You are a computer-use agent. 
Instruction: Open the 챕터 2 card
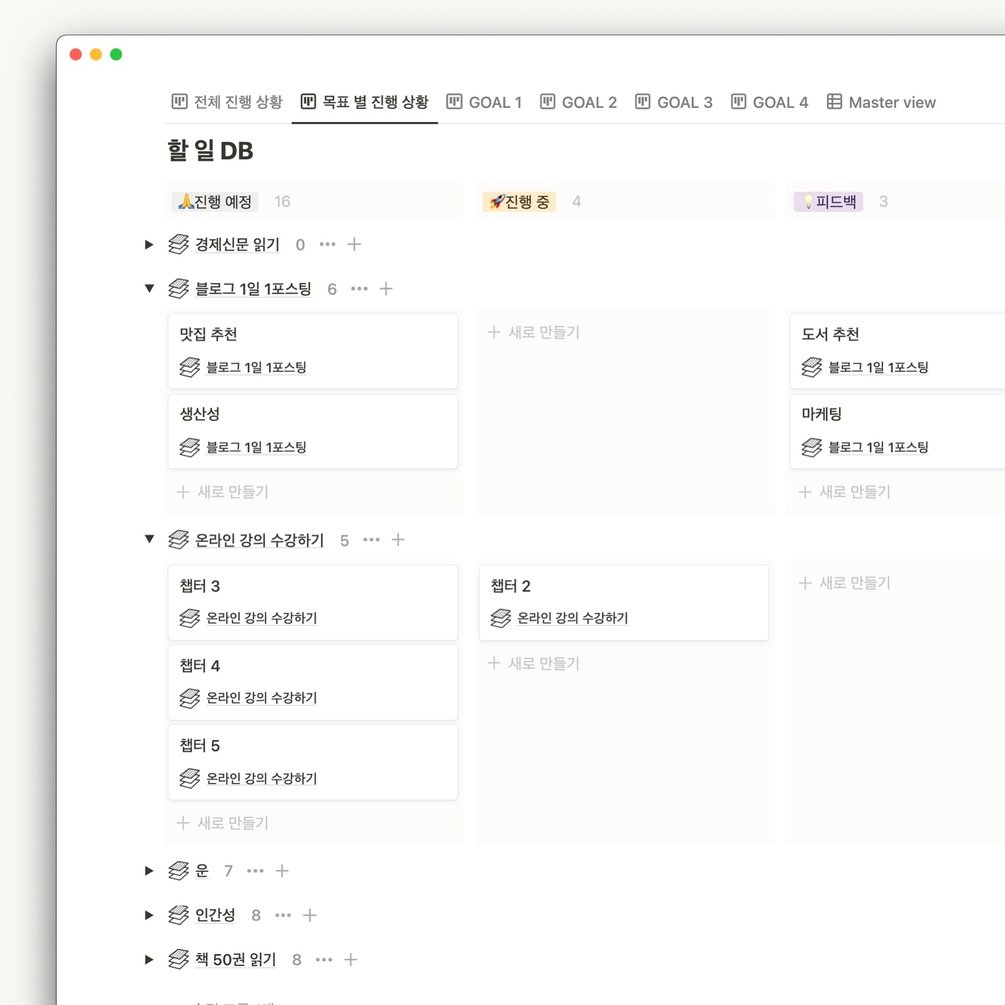click(624, 602)
